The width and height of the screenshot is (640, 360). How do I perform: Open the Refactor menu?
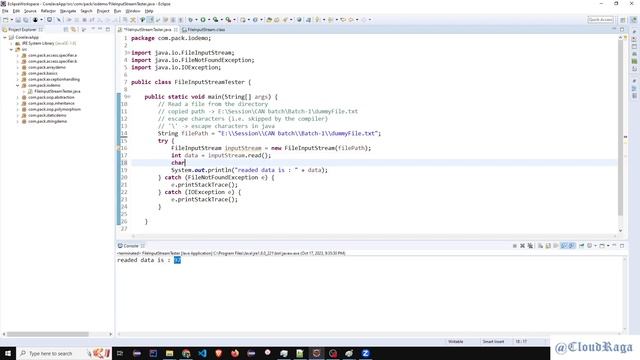click(48, 11)
